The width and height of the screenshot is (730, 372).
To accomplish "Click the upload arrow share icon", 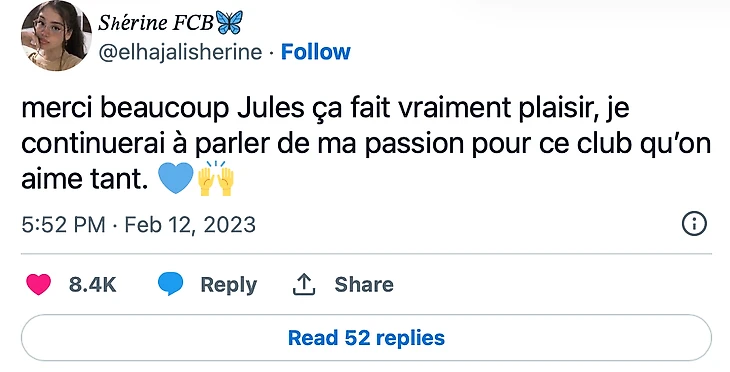I will pyautogui.click(x=304, y=284).
